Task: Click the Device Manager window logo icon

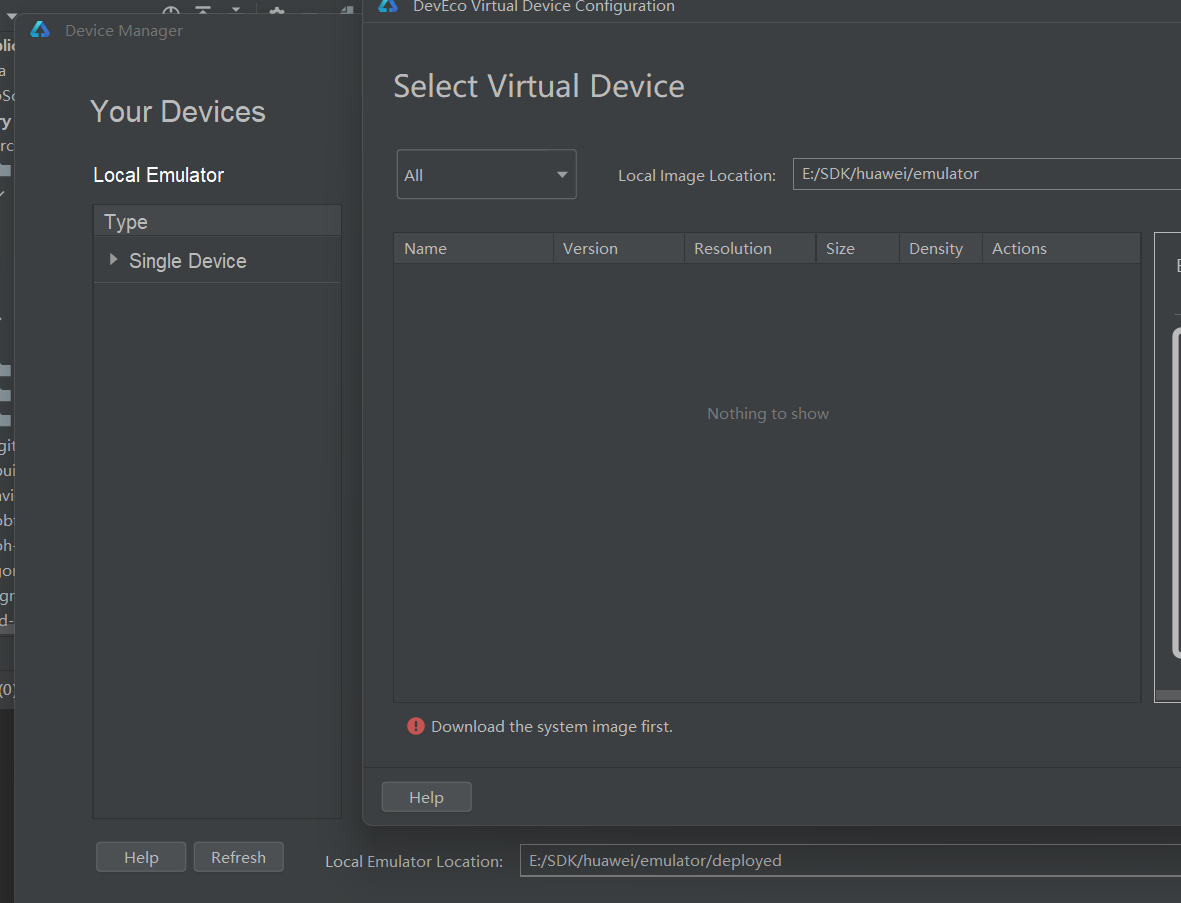Action: pyautogui.click(x=40, y=30)
